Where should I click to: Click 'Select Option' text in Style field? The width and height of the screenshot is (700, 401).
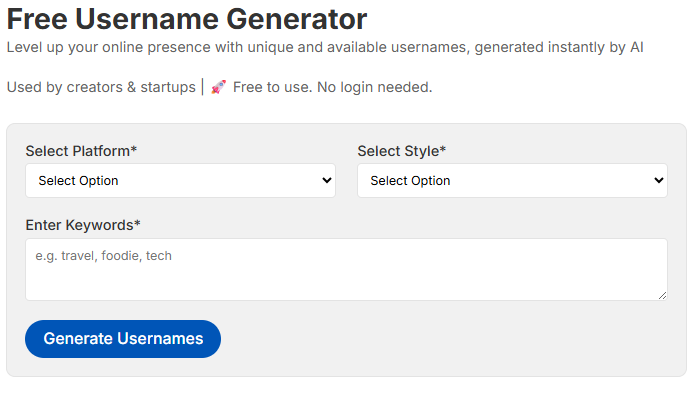410,181
